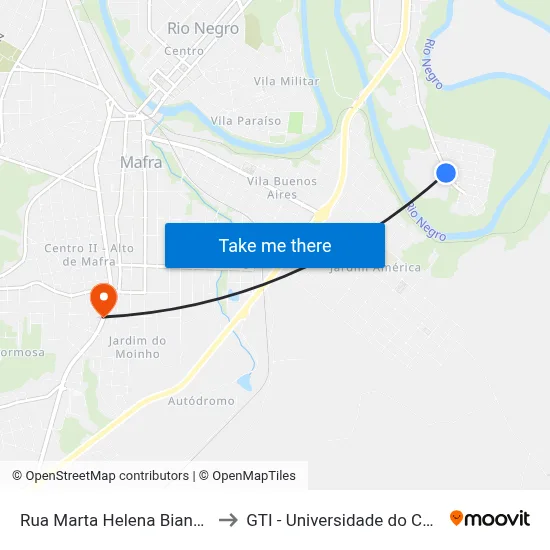Image resolution: width=550 pixels, height=550 pixels.
Task: Open the OpenMapTiles attribution link
Action: tap(247, 476)
